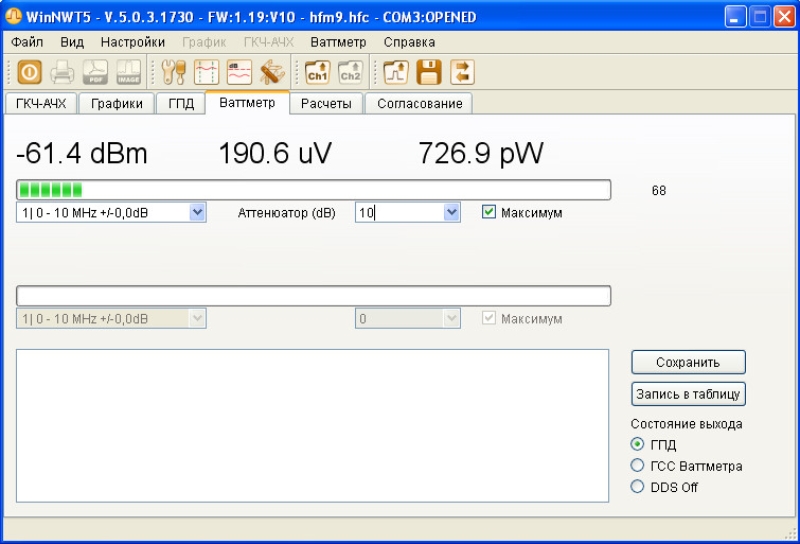Expand the disabled 0 - 10 MHz dropdown
The height and width of the screenshot is (544, 800).
(x=197, y=318)
